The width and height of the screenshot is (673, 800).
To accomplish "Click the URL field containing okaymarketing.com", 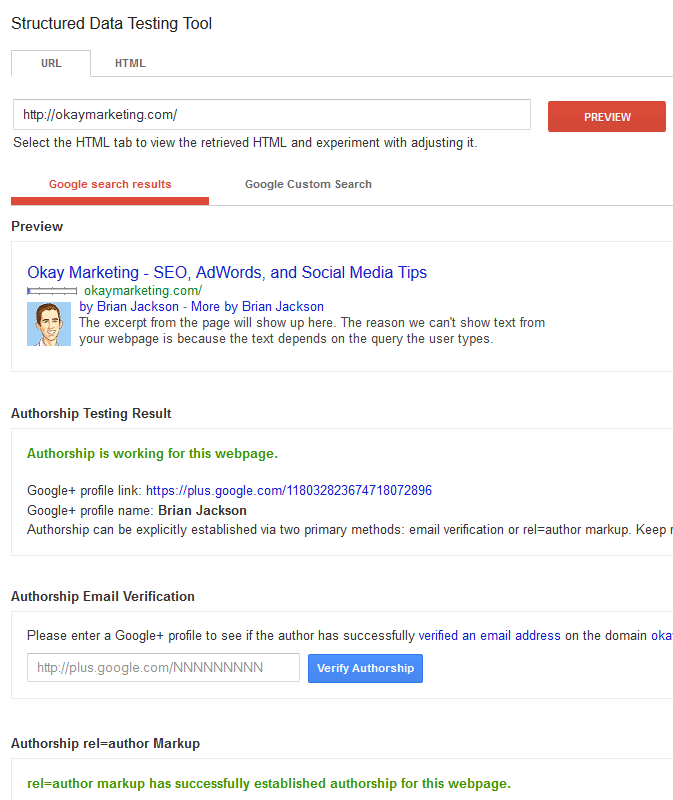I will point(271,115).
